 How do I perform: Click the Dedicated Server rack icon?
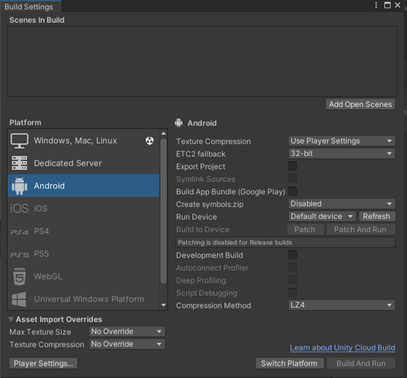point(19,163)
